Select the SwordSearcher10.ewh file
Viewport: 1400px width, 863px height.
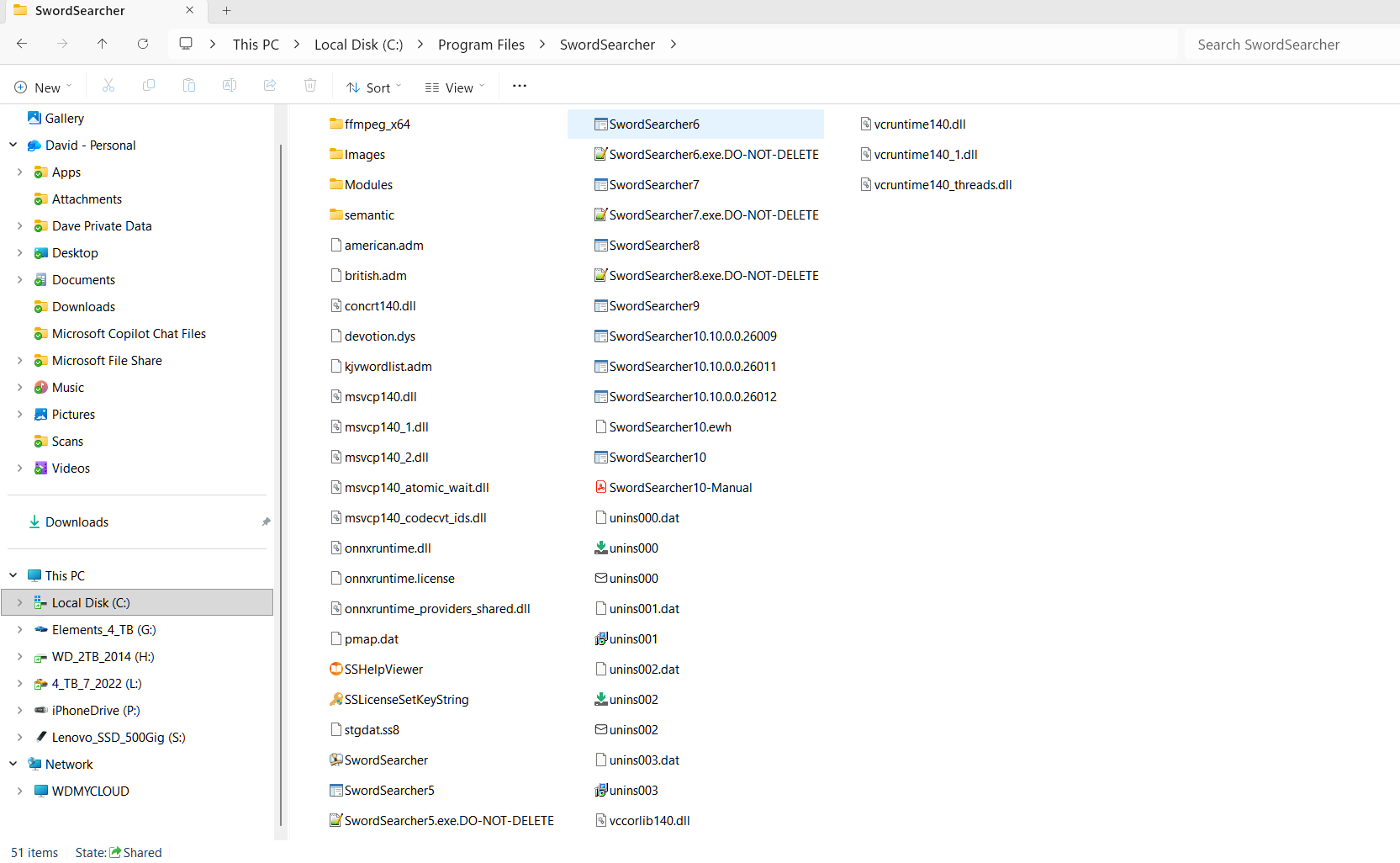pyautogui.click(x=670, y=426)
